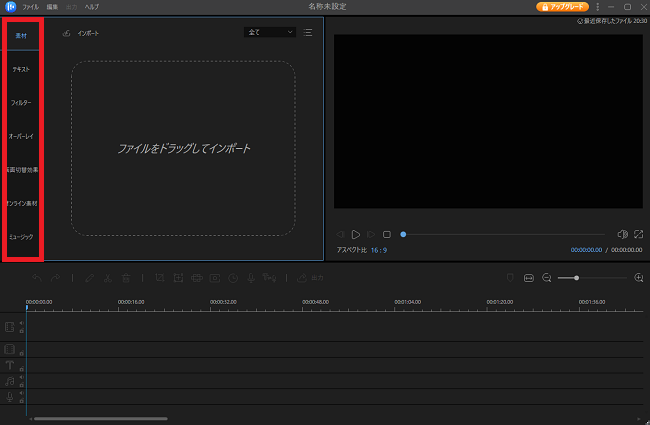The image size is (650, 425).
Task: Click the 出力 export button in timeline toolbar
Action: pos(310,278)
